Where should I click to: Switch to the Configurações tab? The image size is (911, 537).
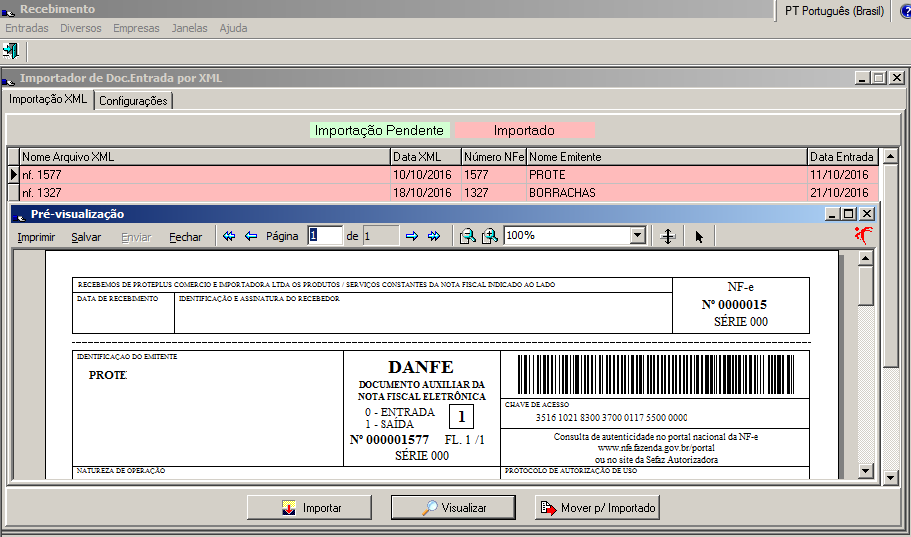coord(133,101)
